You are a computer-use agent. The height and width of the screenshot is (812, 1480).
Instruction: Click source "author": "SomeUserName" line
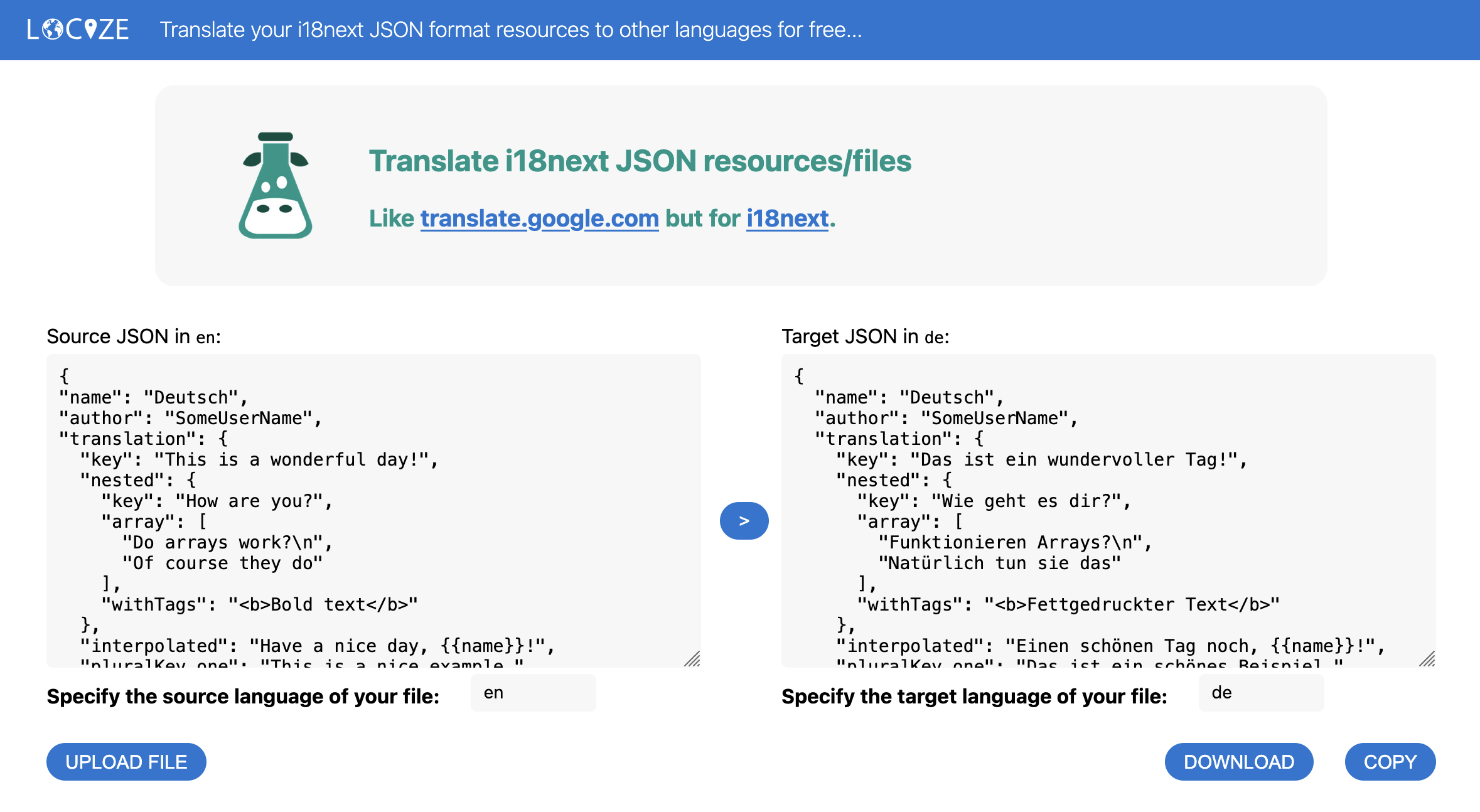point(191,418)
